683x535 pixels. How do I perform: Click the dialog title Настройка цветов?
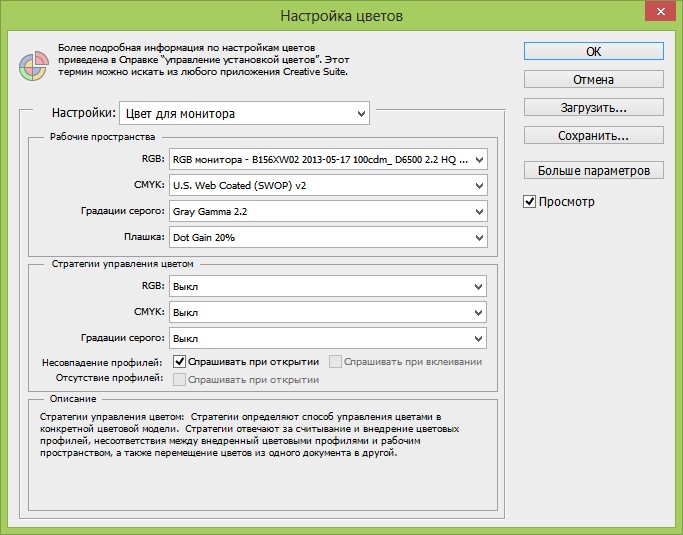tap(342, 16)
